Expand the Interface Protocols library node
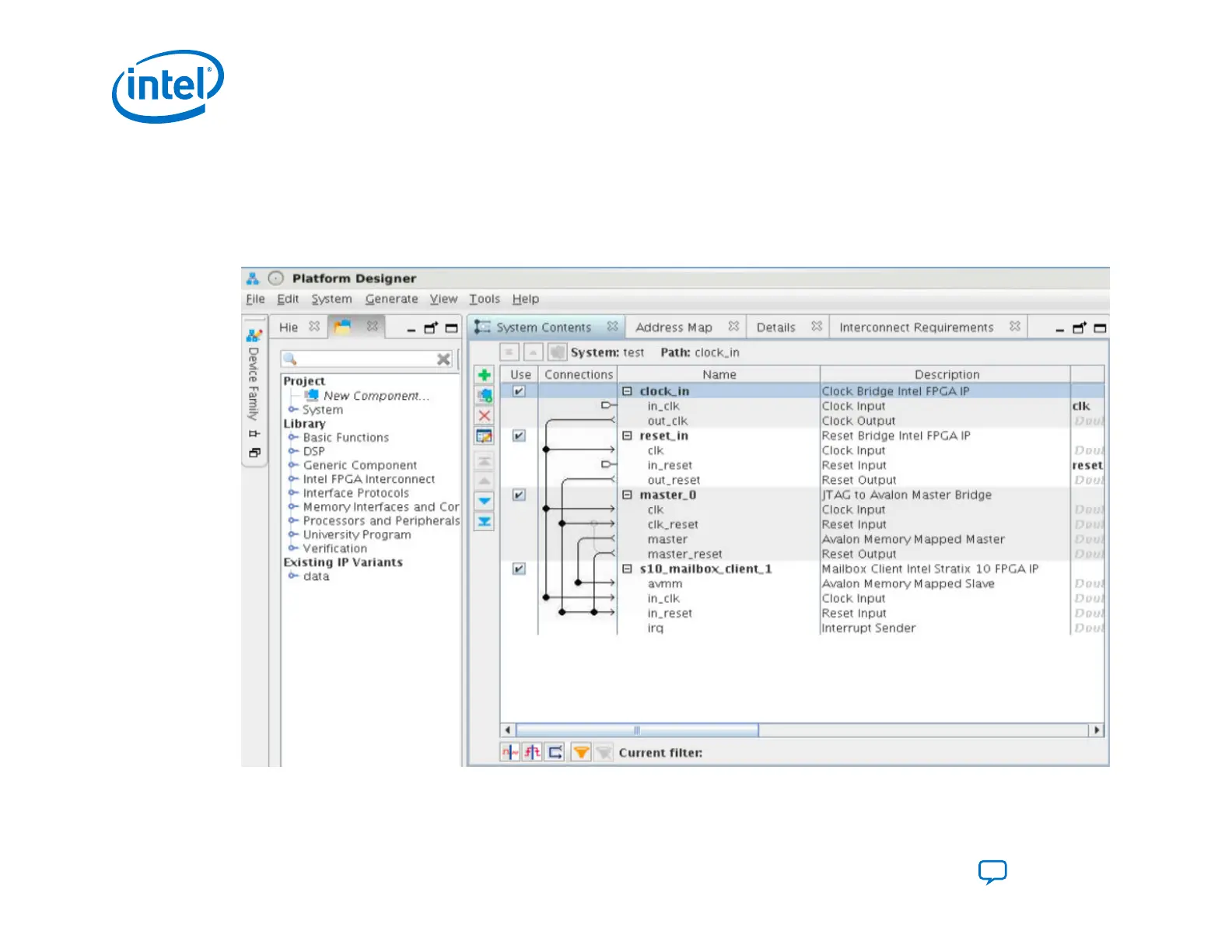This screenshot has height=952, width=1232. click(x=293, y=493)
